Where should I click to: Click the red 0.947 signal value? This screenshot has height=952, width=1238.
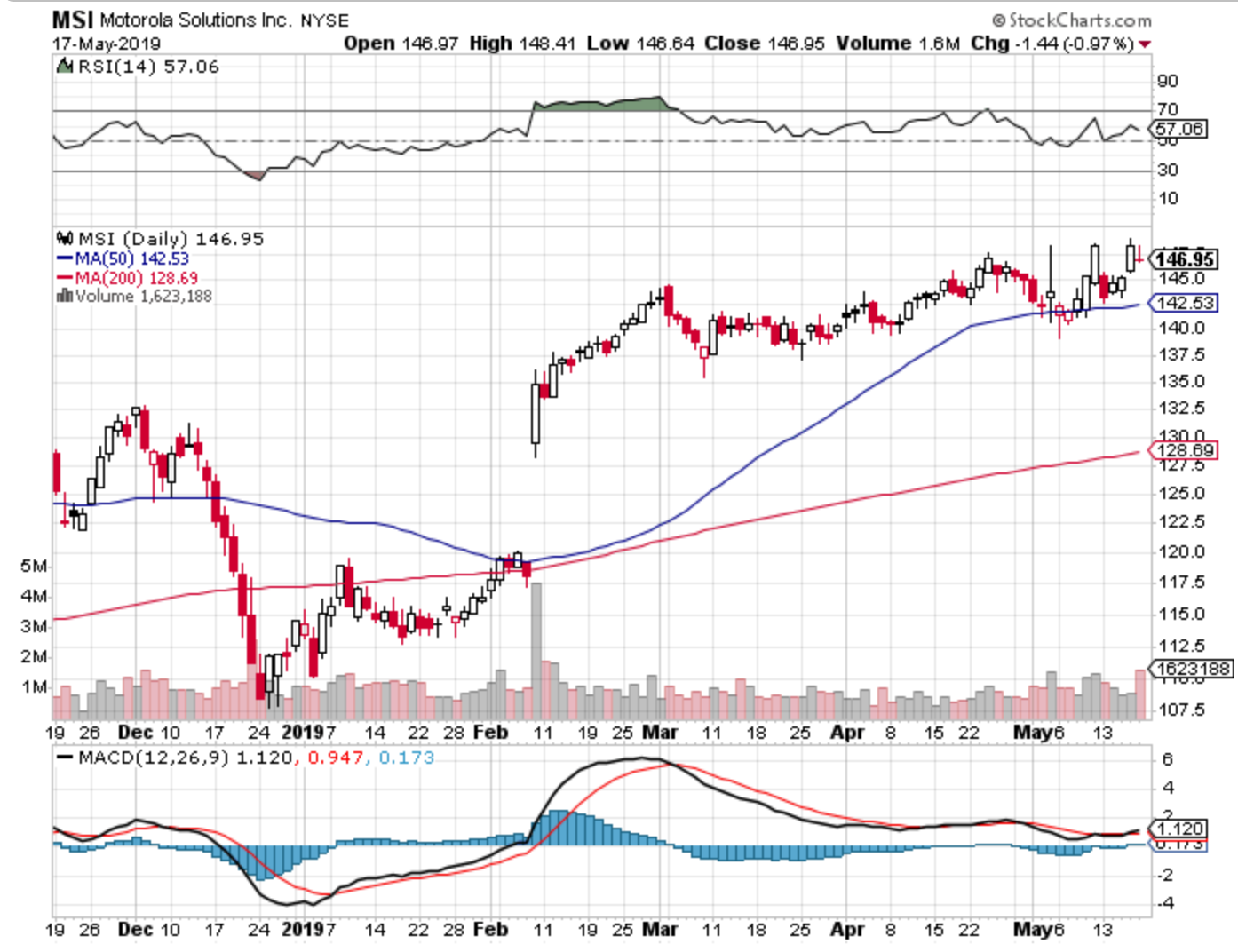coord(336,758)
